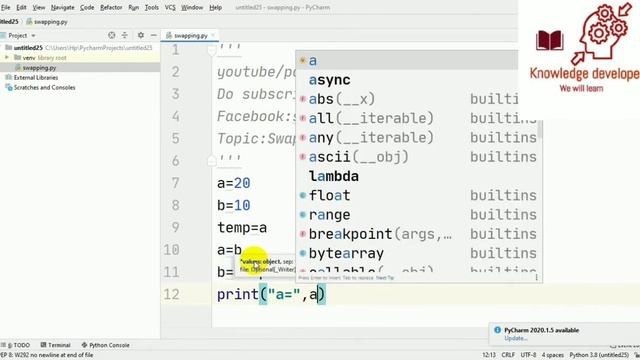Viewport: 640px width, 360px height.
Task: Click Next Tip link in completion popup
Action: 385,278
